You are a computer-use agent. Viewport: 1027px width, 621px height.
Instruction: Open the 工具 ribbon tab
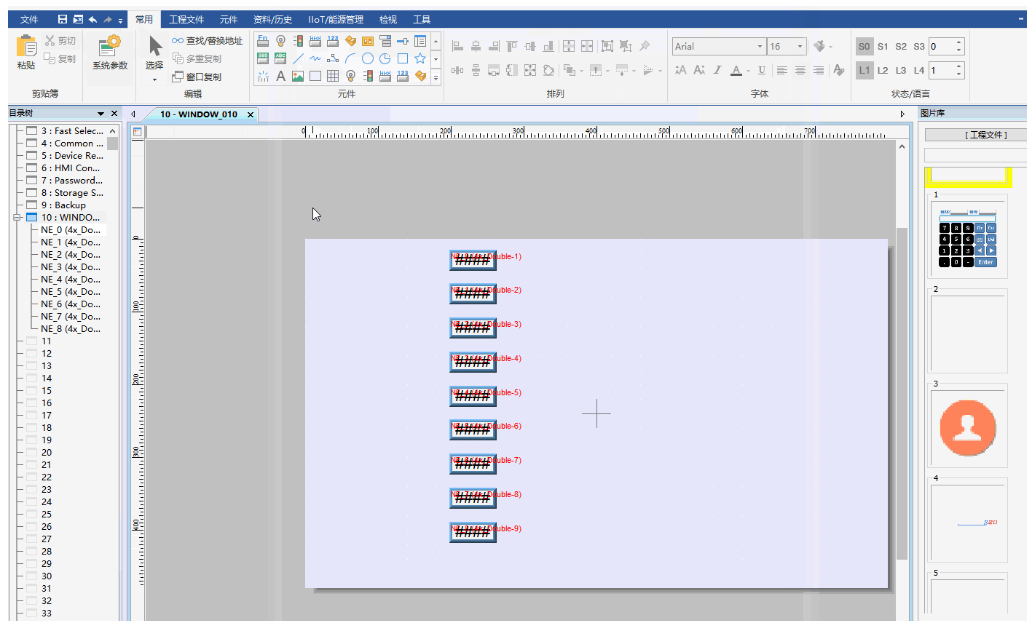pos(422,19)
